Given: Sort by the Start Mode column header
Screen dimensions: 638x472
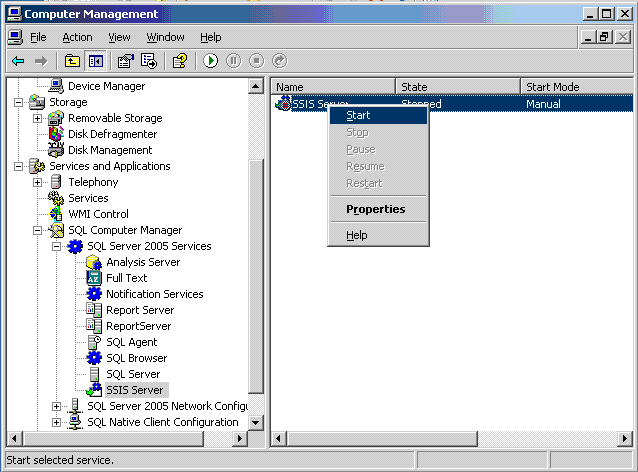Looking at the screenshot, I should (577, 87).
